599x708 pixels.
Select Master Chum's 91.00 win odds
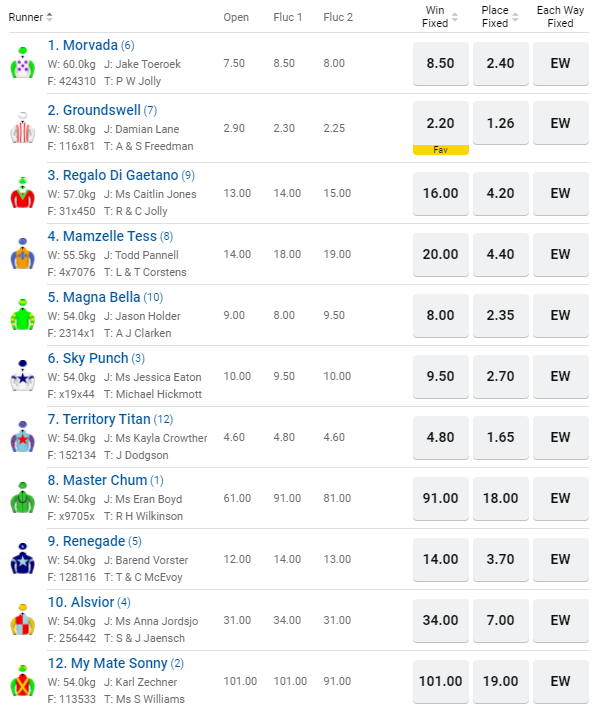[441, 498]
